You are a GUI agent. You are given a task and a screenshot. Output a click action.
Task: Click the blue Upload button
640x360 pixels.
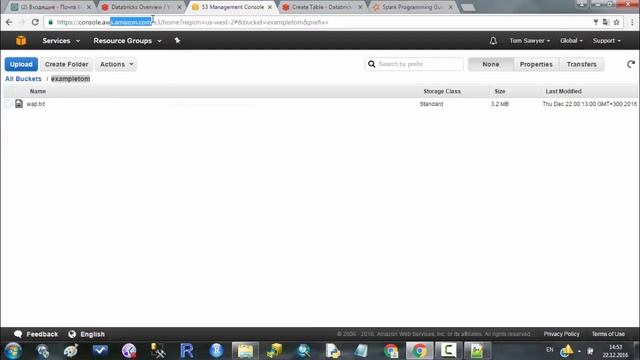coord(21,64)
